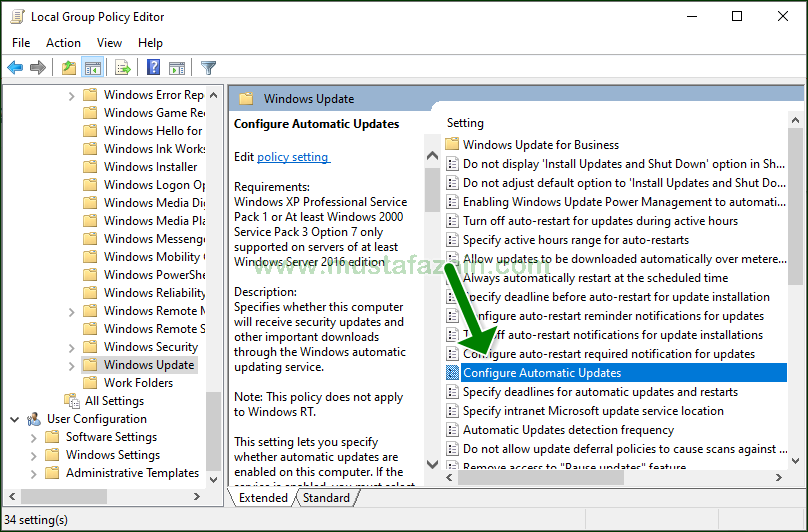The height and width of the screenshot is (532, 808).
Task: Click tree pane vertical scrollbar up arrow
Action: (x=214, y=95)
